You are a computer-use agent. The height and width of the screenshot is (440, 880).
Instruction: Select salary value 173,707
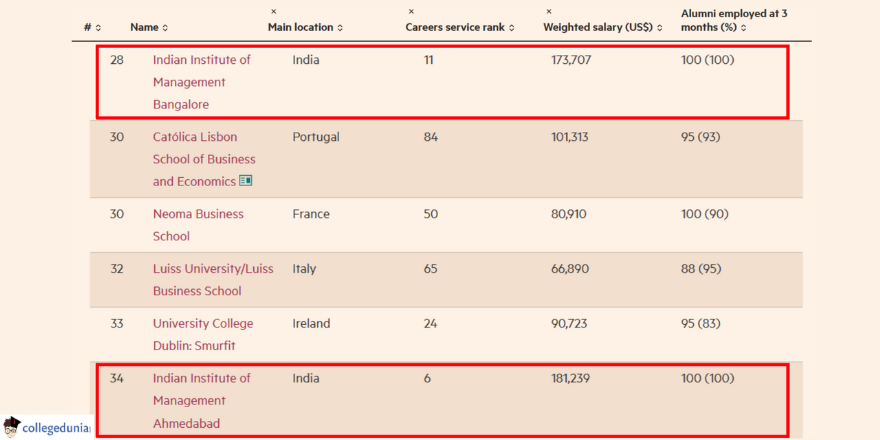571,60
